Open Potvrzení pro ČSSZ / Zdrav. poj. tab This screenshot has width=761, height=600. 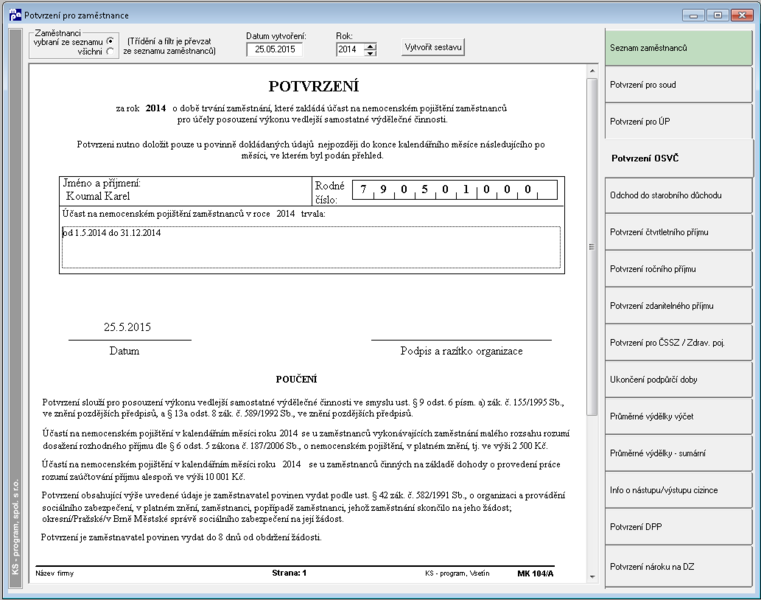coord(678,343)
